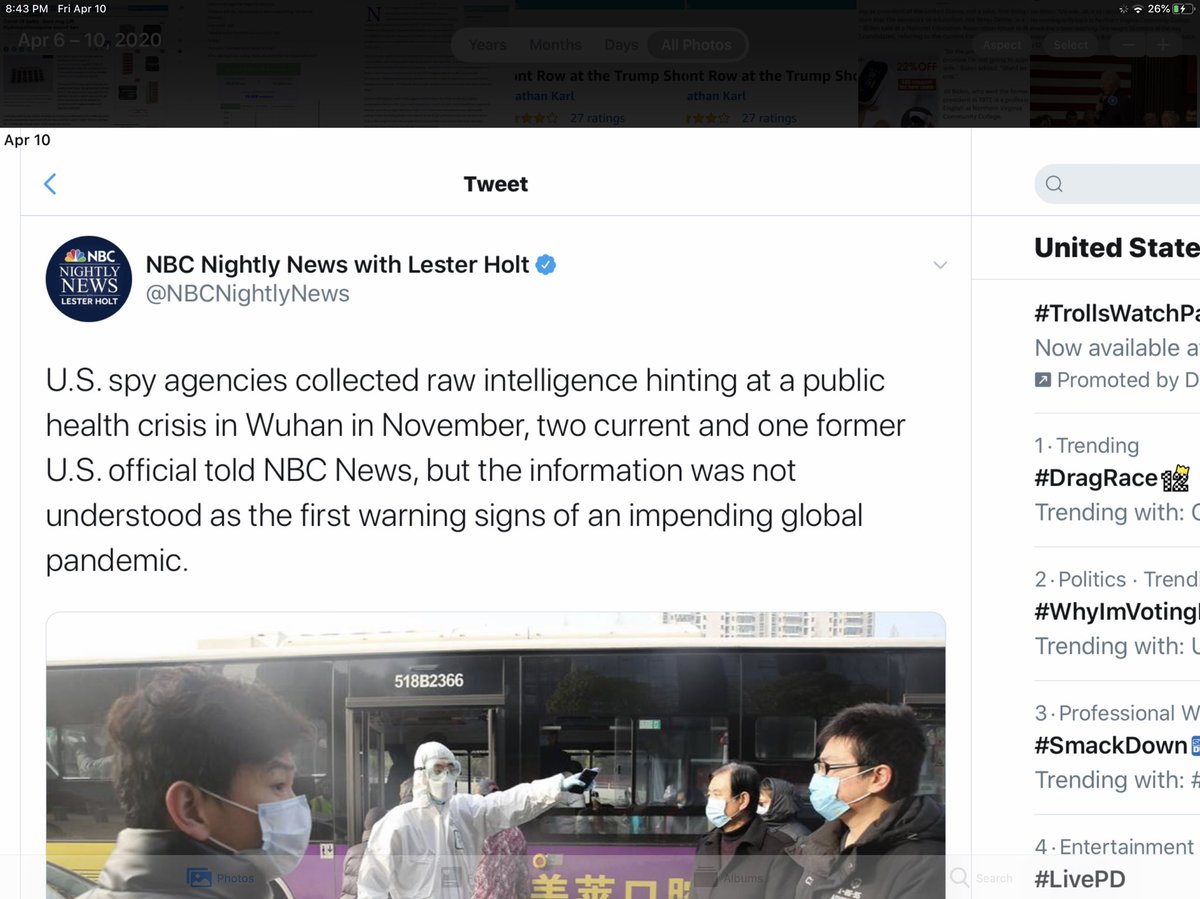Switch to the Years view
Image resolution: width=1200 pixels, height=899 pixels.
pos(487,45)
